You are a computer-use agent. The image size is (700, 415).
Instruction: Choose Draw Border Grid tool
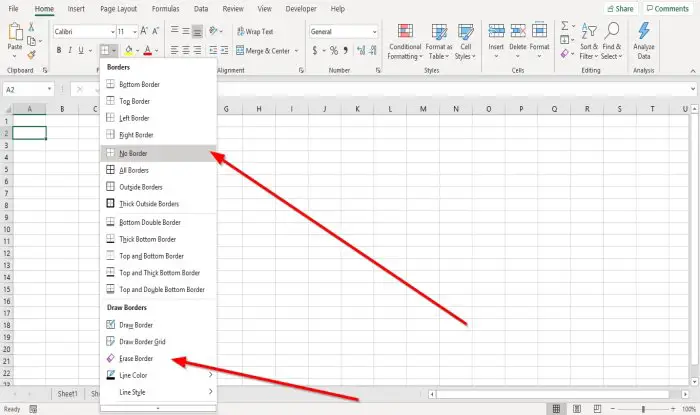pyautogui.click(x=158, y=342)
